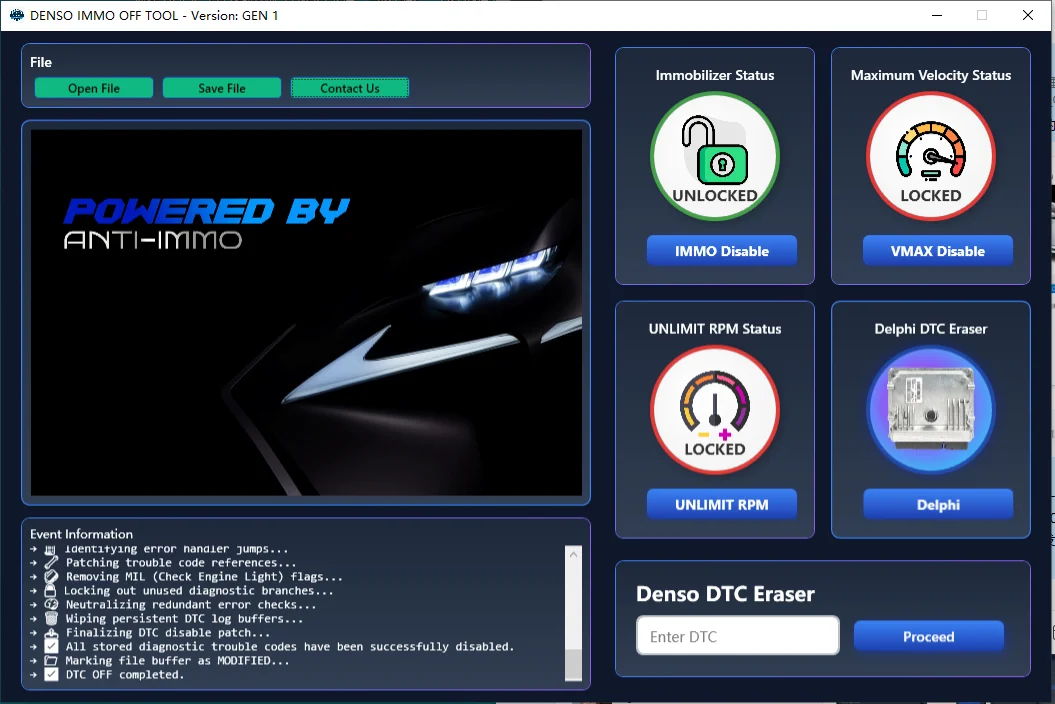Minimize the DENSO IMMO OFF TOOL window
Image resolution: width=1055 pixels, height=704 pixels.
[937, 15]
